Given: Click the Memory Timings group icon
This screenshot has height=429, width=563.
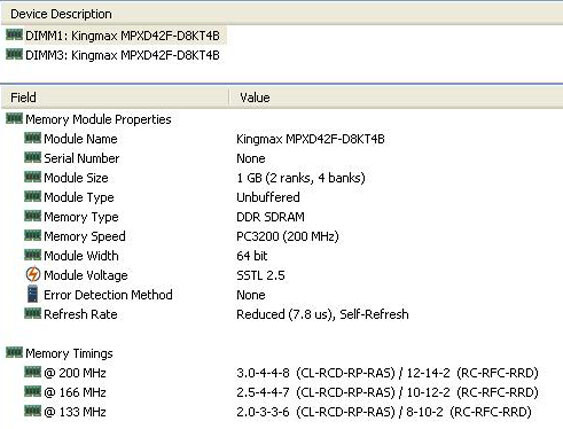Looking at the screenshot, I should pos(14,352).
